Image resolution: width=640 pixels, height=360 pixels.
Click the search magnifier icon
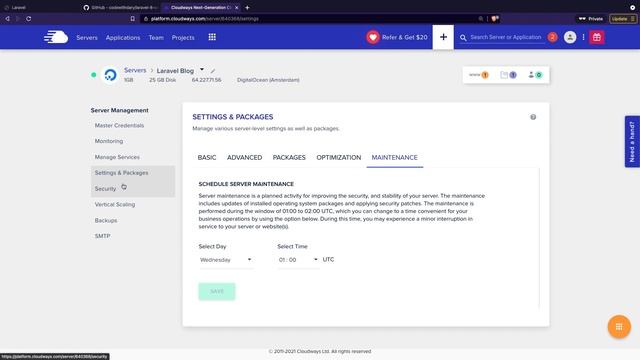click(x=463, y=38)
